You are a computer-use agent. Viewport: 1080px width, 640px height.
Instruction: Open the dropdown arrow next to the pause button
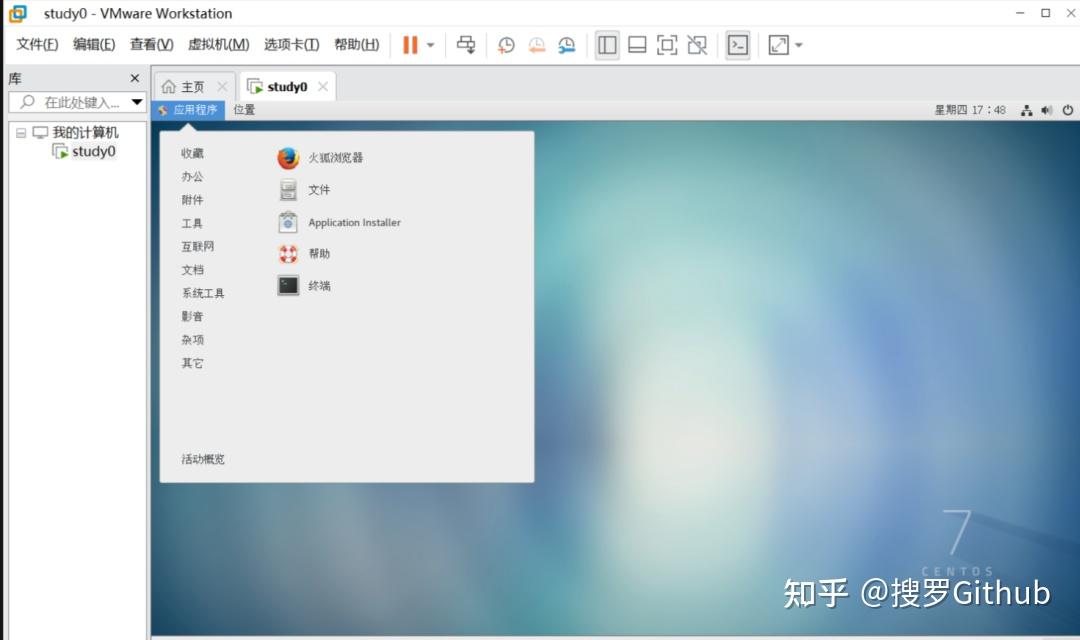[430, 45]
